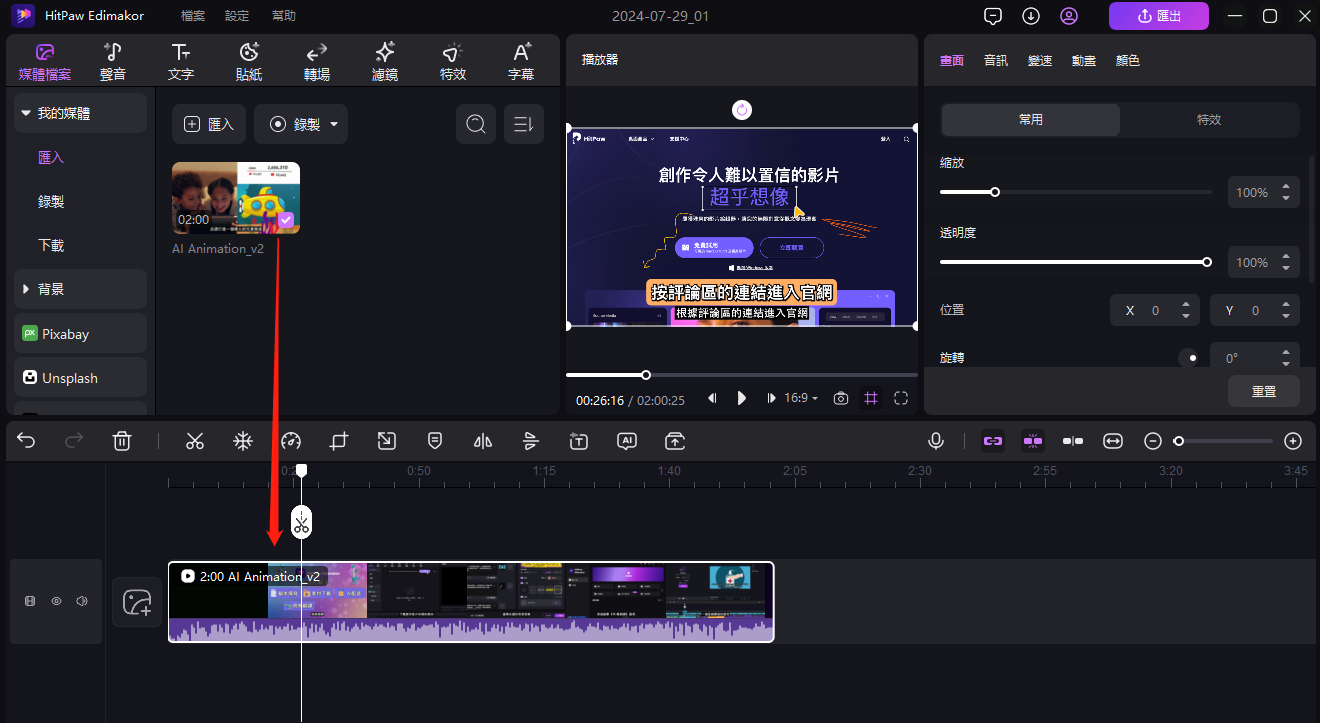Select the crop tool icon
The width and height of the screenshot is (1320, 723).
coord(339,441)
